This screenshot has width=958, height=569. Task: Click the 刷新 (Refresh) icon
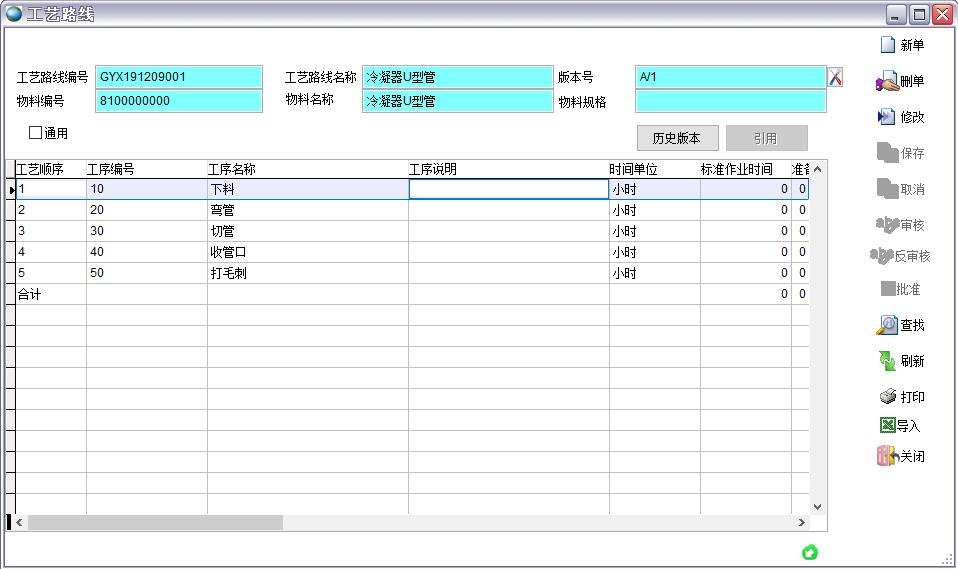coord(887,361)
